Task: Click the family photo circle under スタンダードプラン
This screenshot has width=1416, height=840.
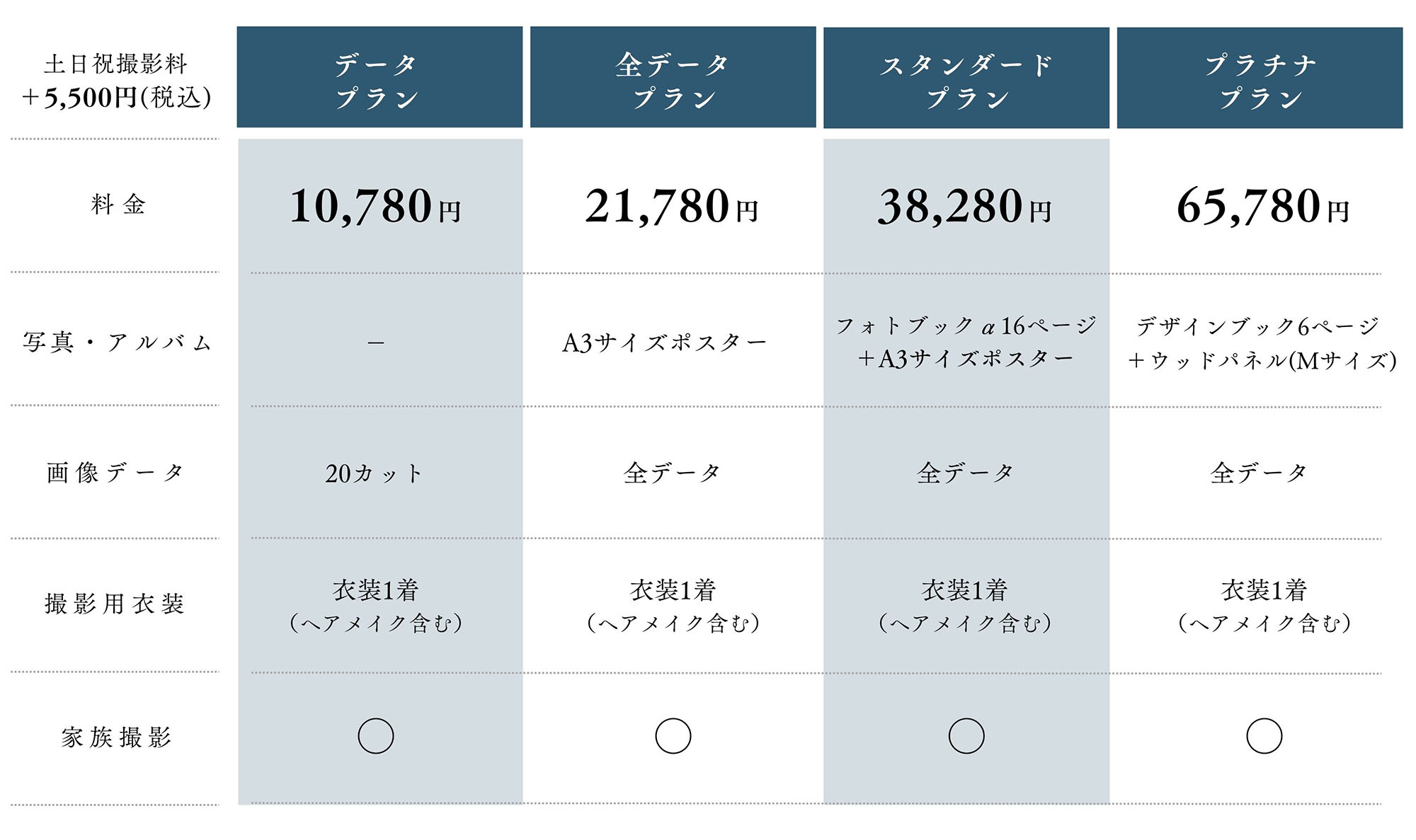Action: coord(966,736)
